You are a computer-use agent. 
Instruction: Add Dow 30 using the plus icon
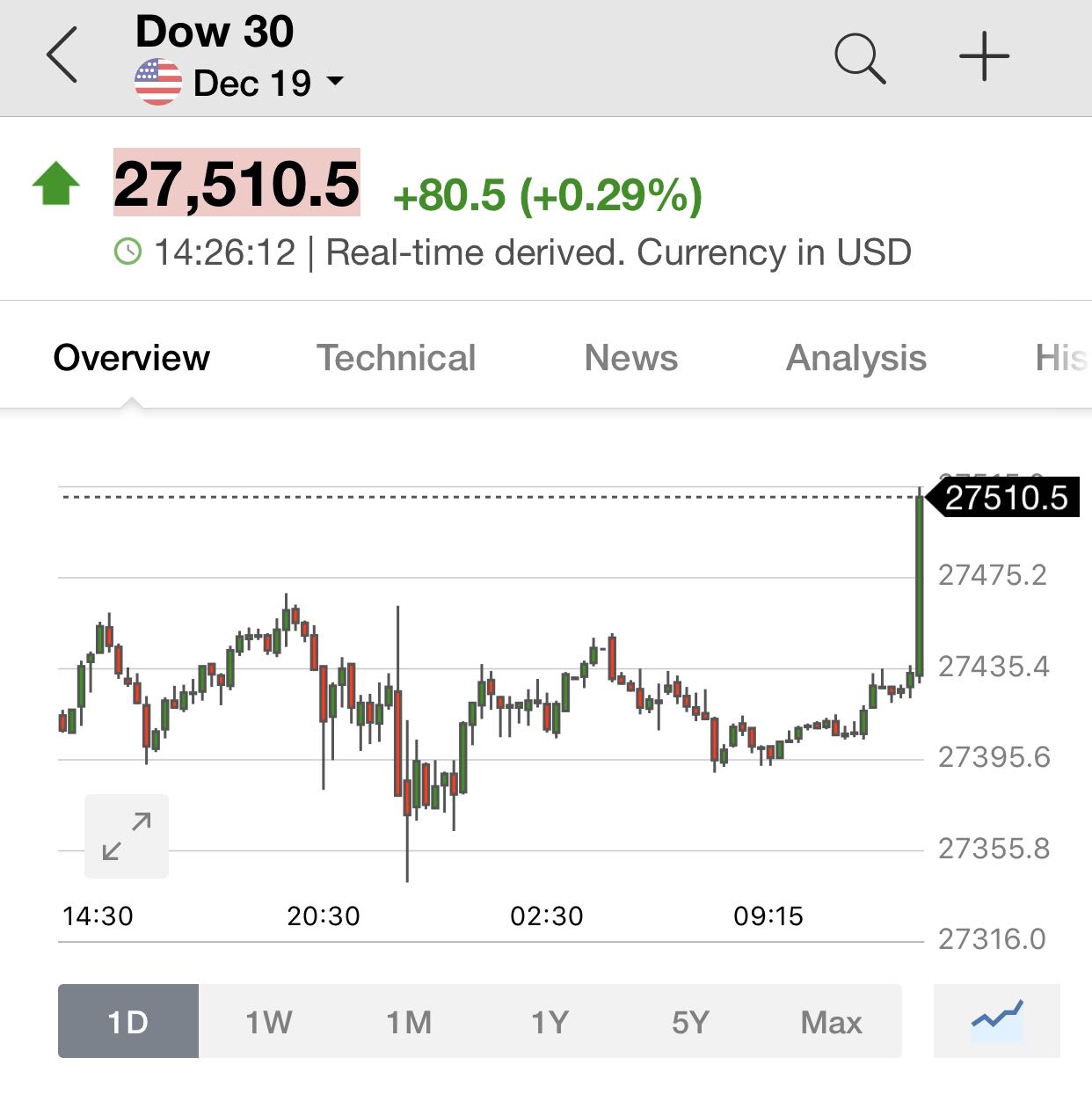984,56
